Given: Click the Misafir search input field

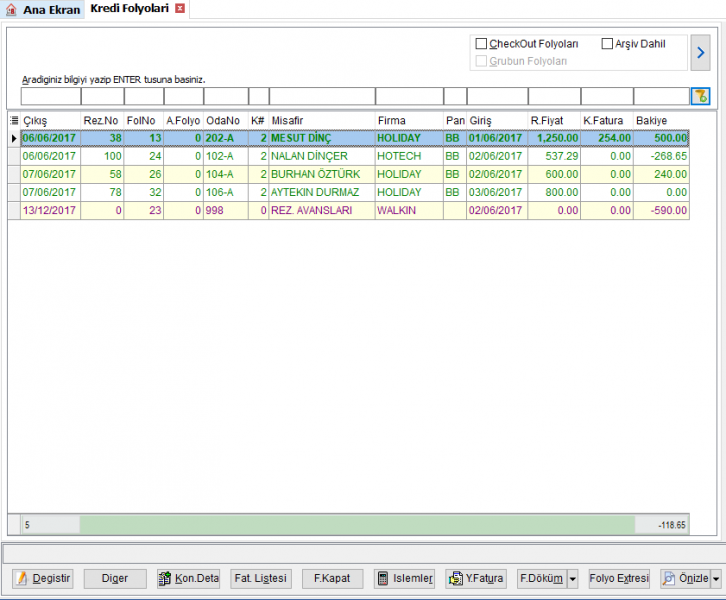Looking at the screenshot, I should click(322, 96).
